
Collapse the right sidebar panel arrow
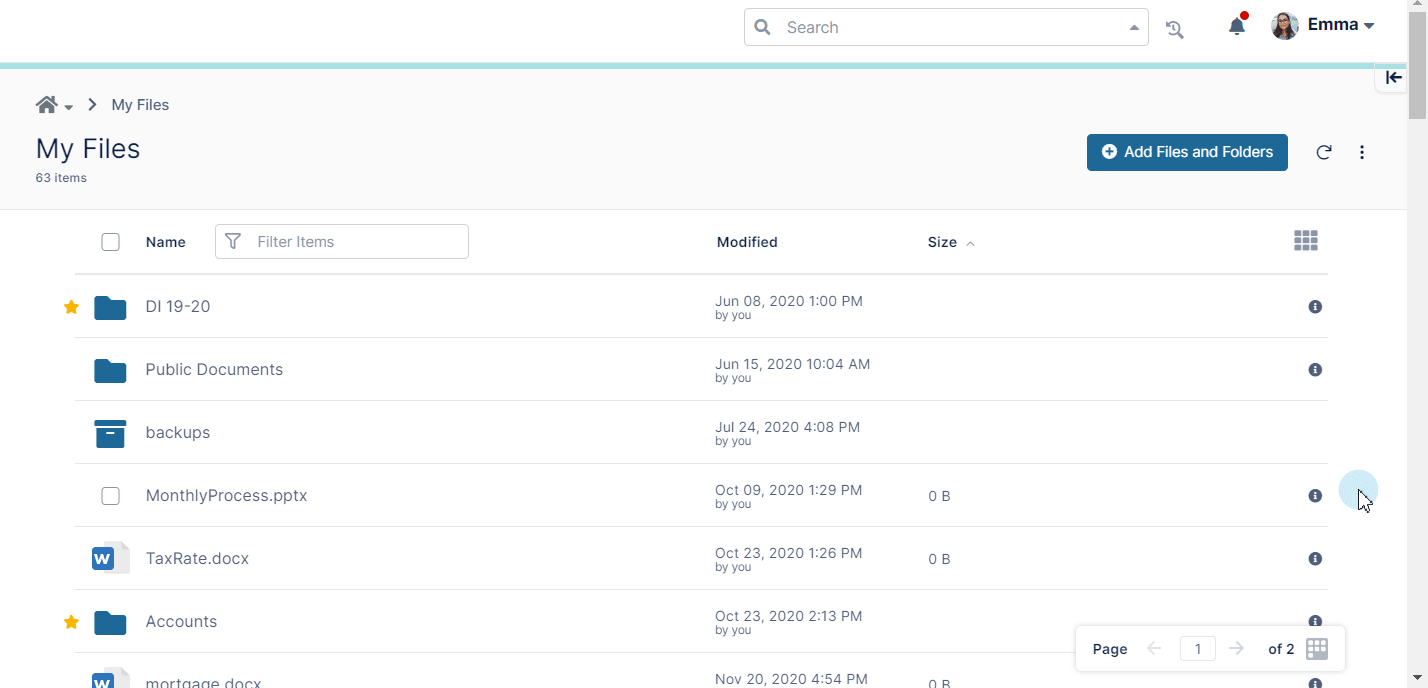click(x=1393, y=77)
